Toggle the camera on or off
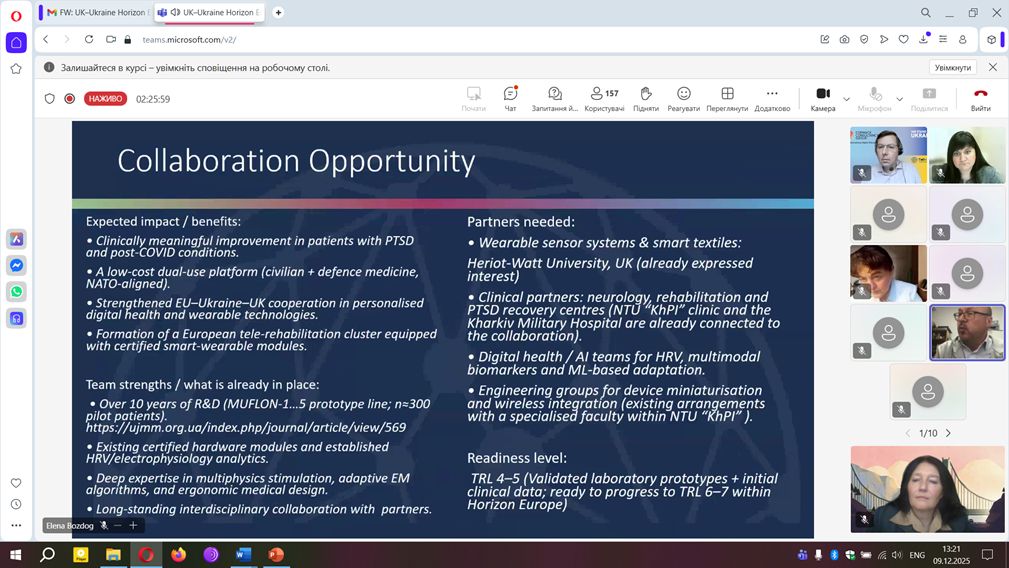Screen dimensions: 1009x568 822,98
